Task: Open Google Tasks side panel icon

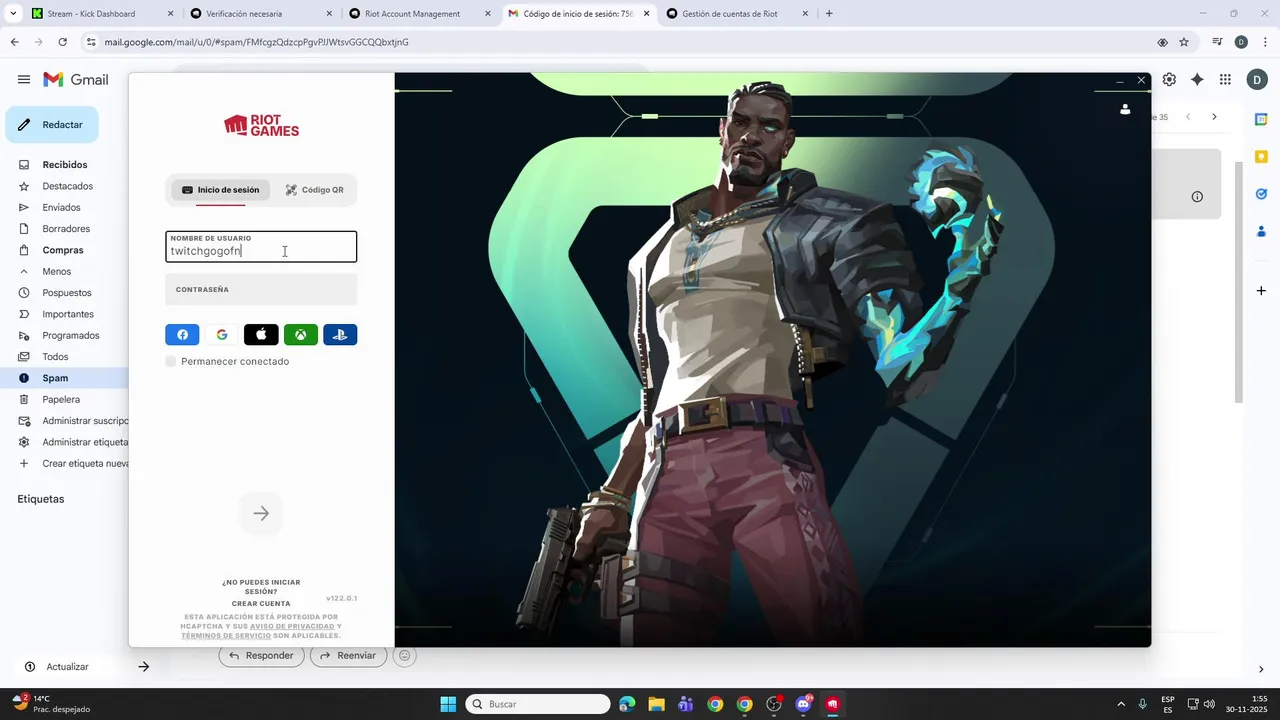Action: (x=1261, y=194)
